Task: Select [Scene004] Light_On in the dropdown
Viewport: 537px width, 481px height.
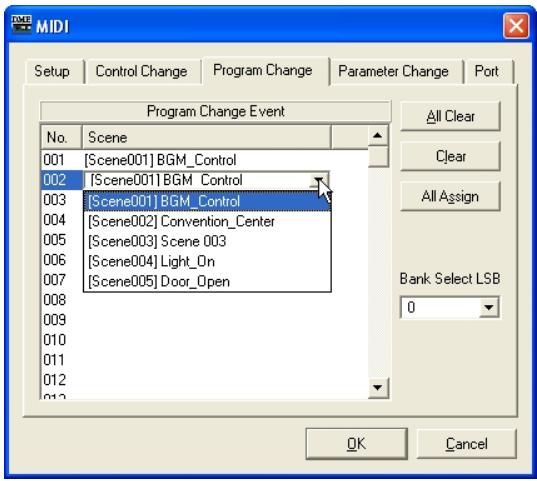Action: 207,261
